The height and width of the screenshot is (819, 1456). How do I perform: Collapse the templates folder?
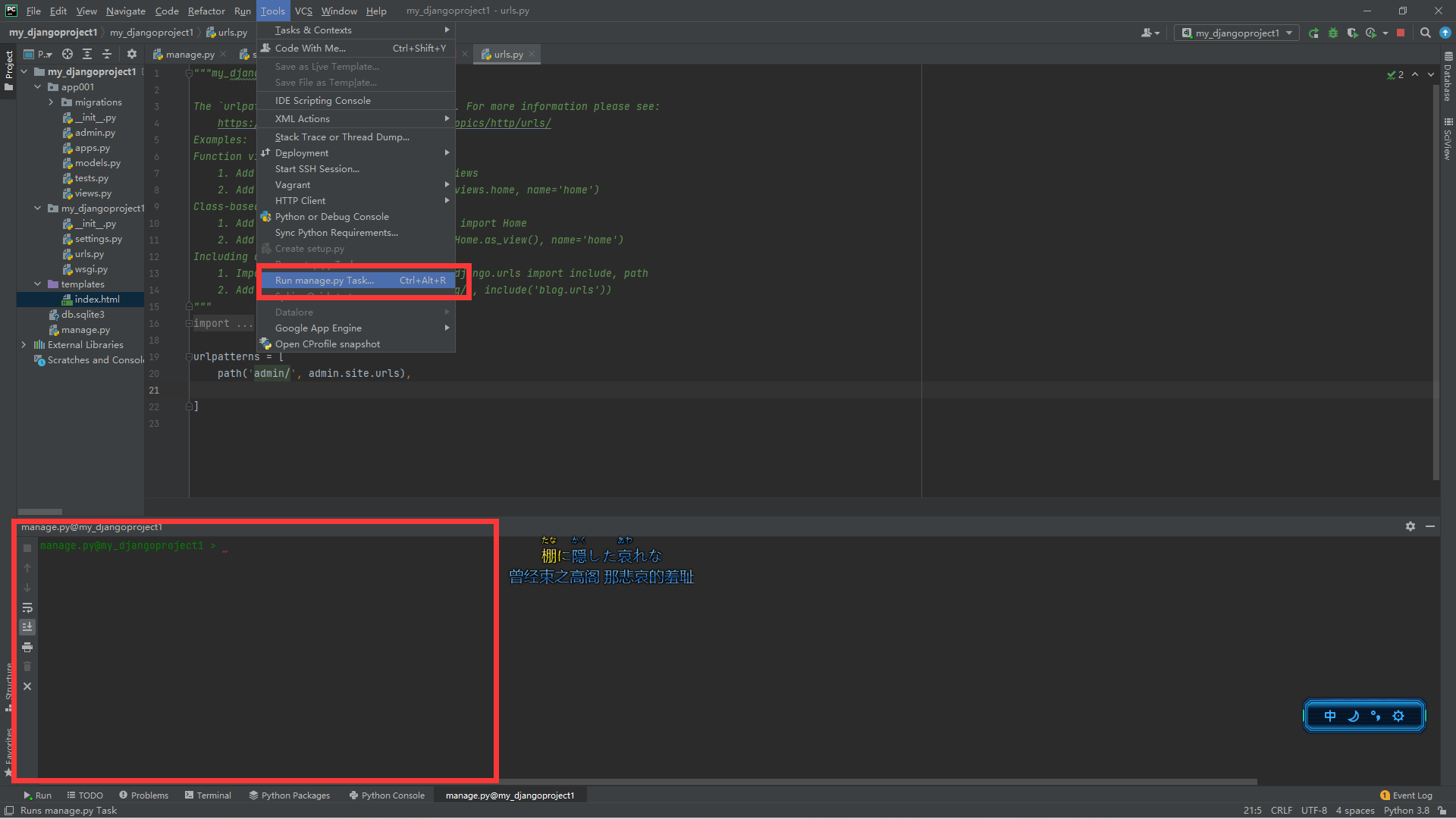pos(37,284)
